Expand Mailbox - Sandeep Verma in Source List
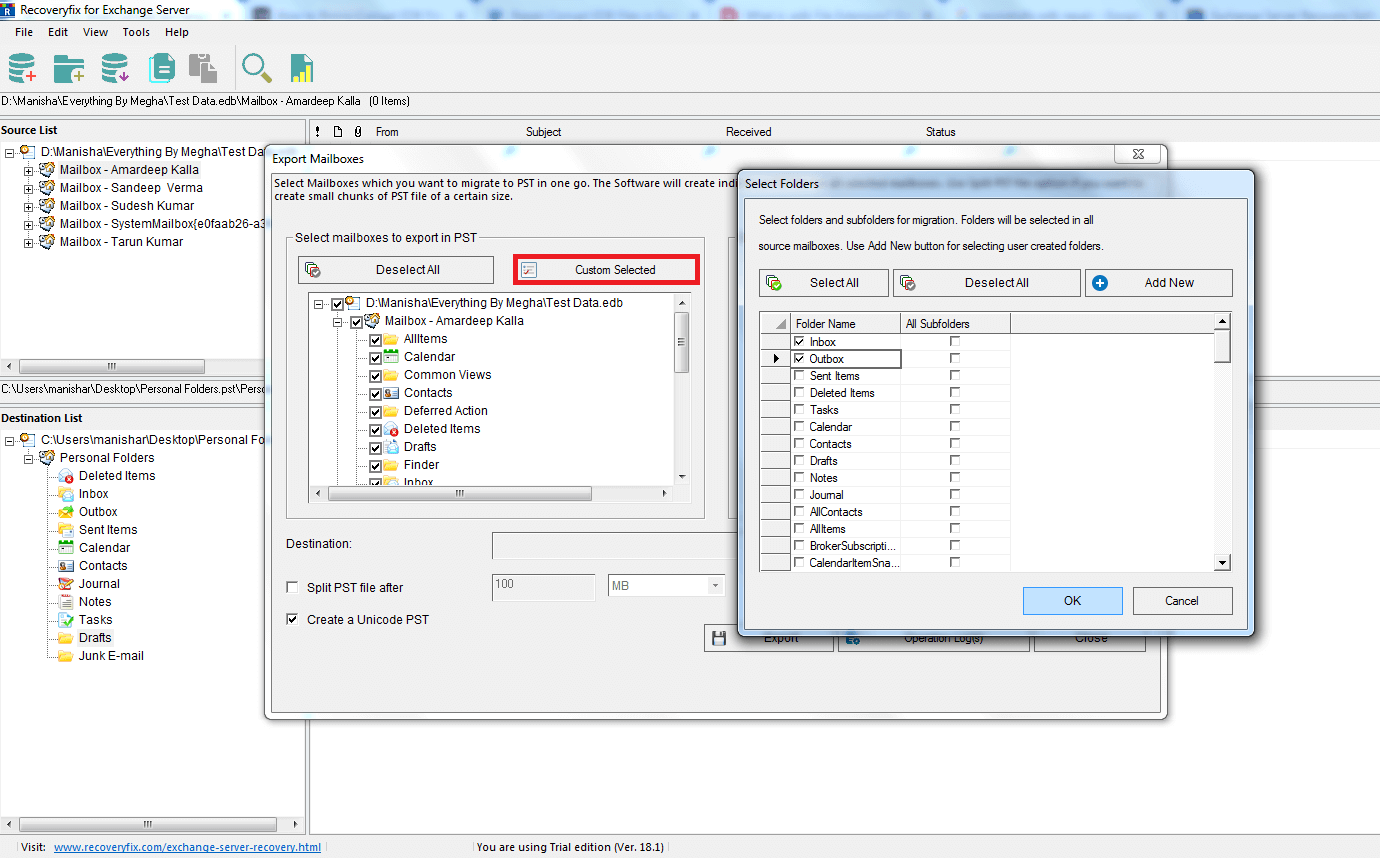 [x=28, y=188]
